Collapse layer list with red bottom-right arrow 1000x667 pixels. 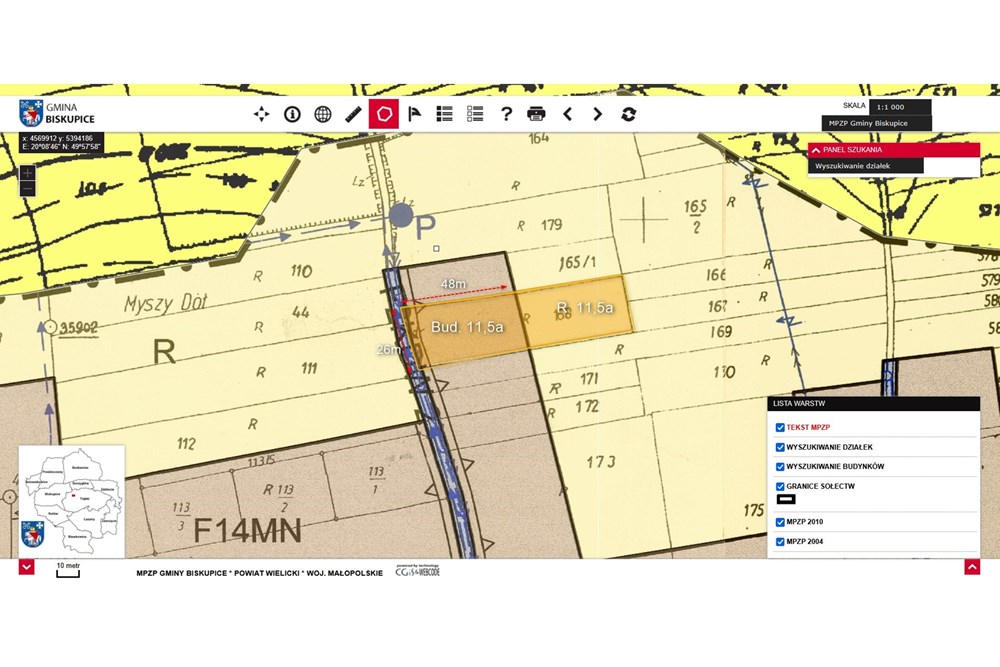coord(971,567)
